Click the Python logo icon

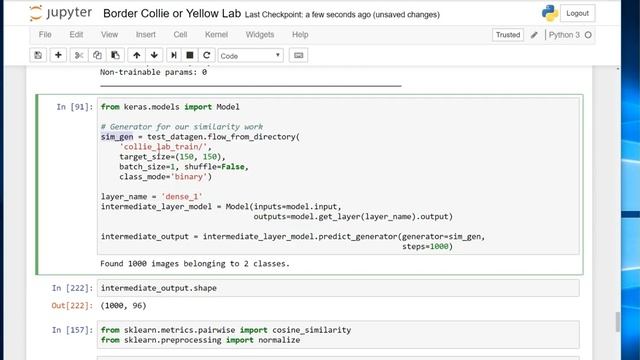[549, 13]
